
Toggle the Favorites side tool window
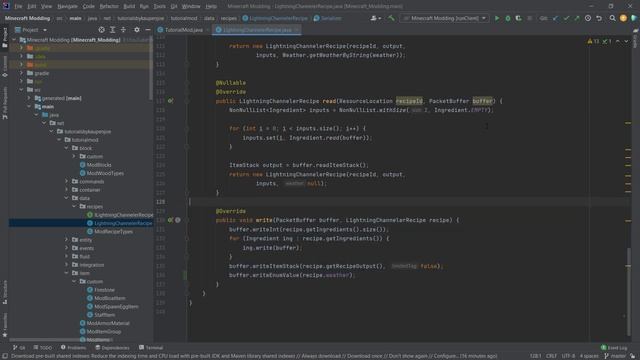pos(4,325)
